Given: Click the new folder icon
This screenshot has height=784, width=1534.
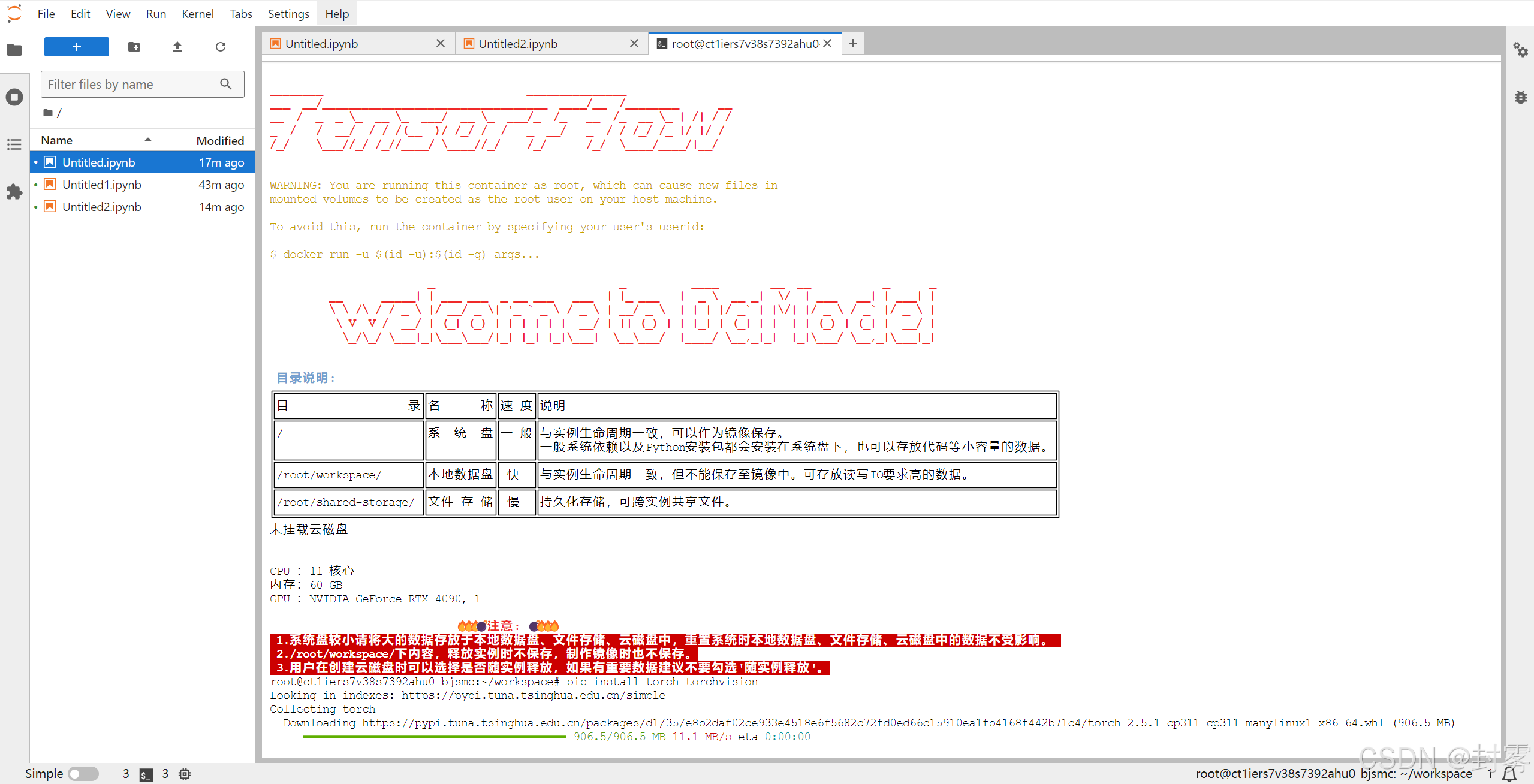Looking at the screenshot, I should [x=134, y=47].
